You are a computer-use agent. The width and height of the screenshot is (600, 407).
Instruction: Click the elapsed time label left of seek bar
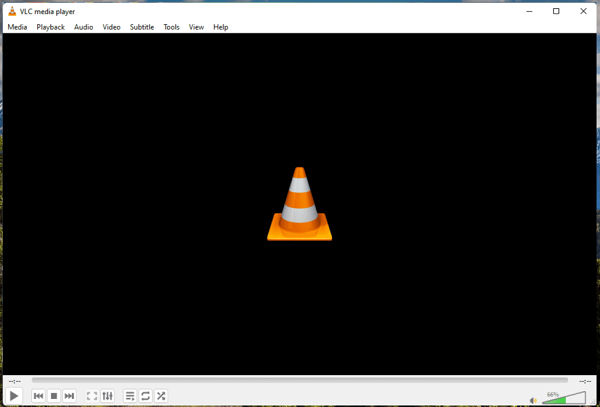pos(15,381)
